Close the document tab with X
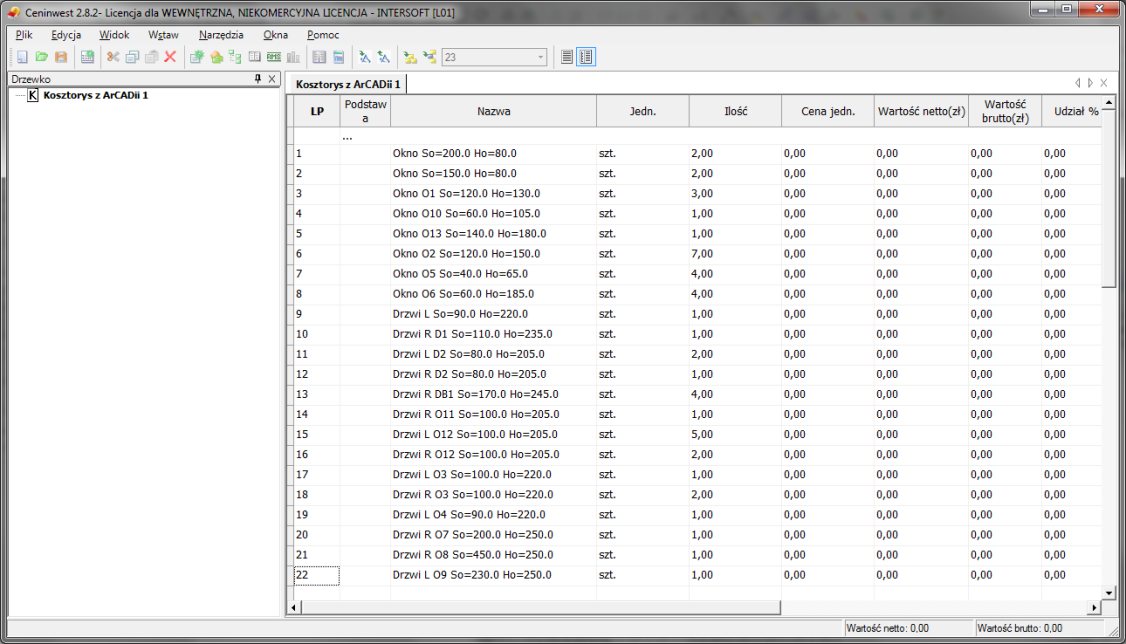Screen dimensions: 1126x644 tap(1104, 83)
